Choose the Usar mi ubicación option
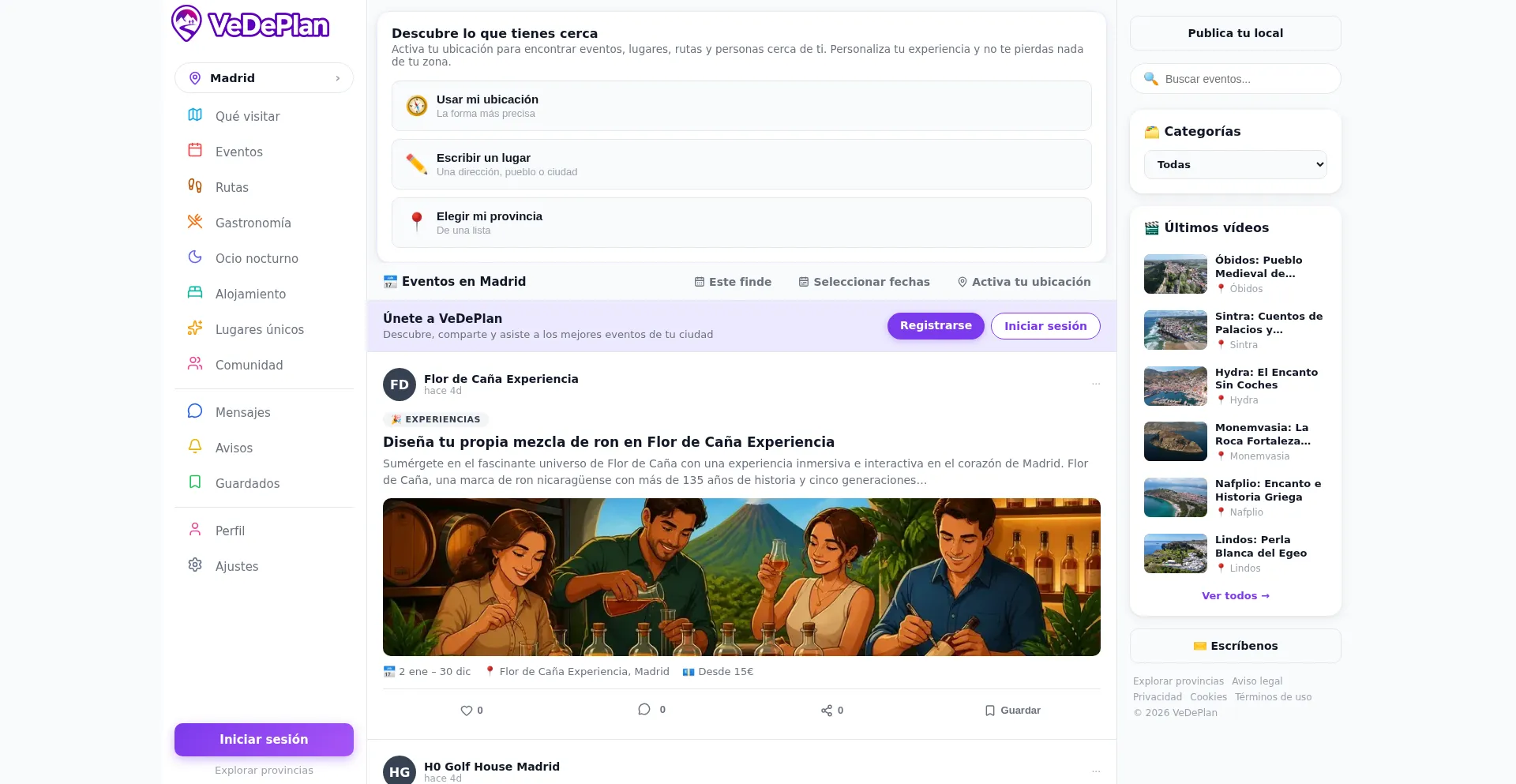The height and width of the screenshot is (784, 1516). click(741, 106)
